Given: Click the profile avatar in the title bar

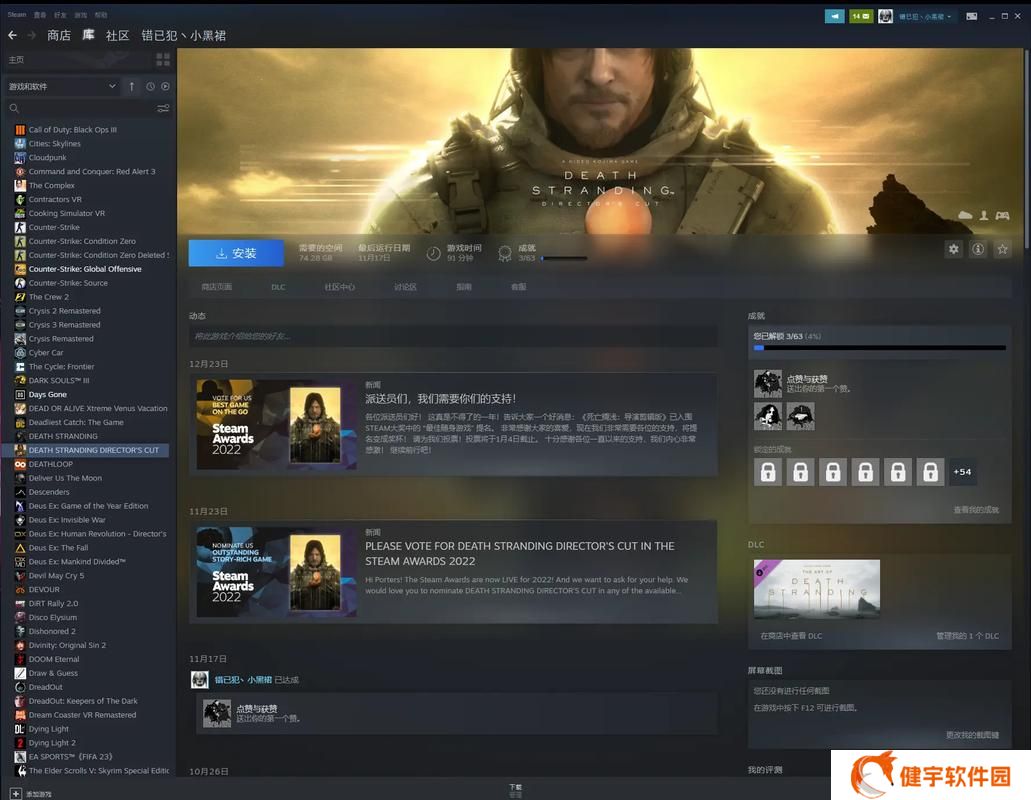Looking at the screenshot, I should point(885,16).
